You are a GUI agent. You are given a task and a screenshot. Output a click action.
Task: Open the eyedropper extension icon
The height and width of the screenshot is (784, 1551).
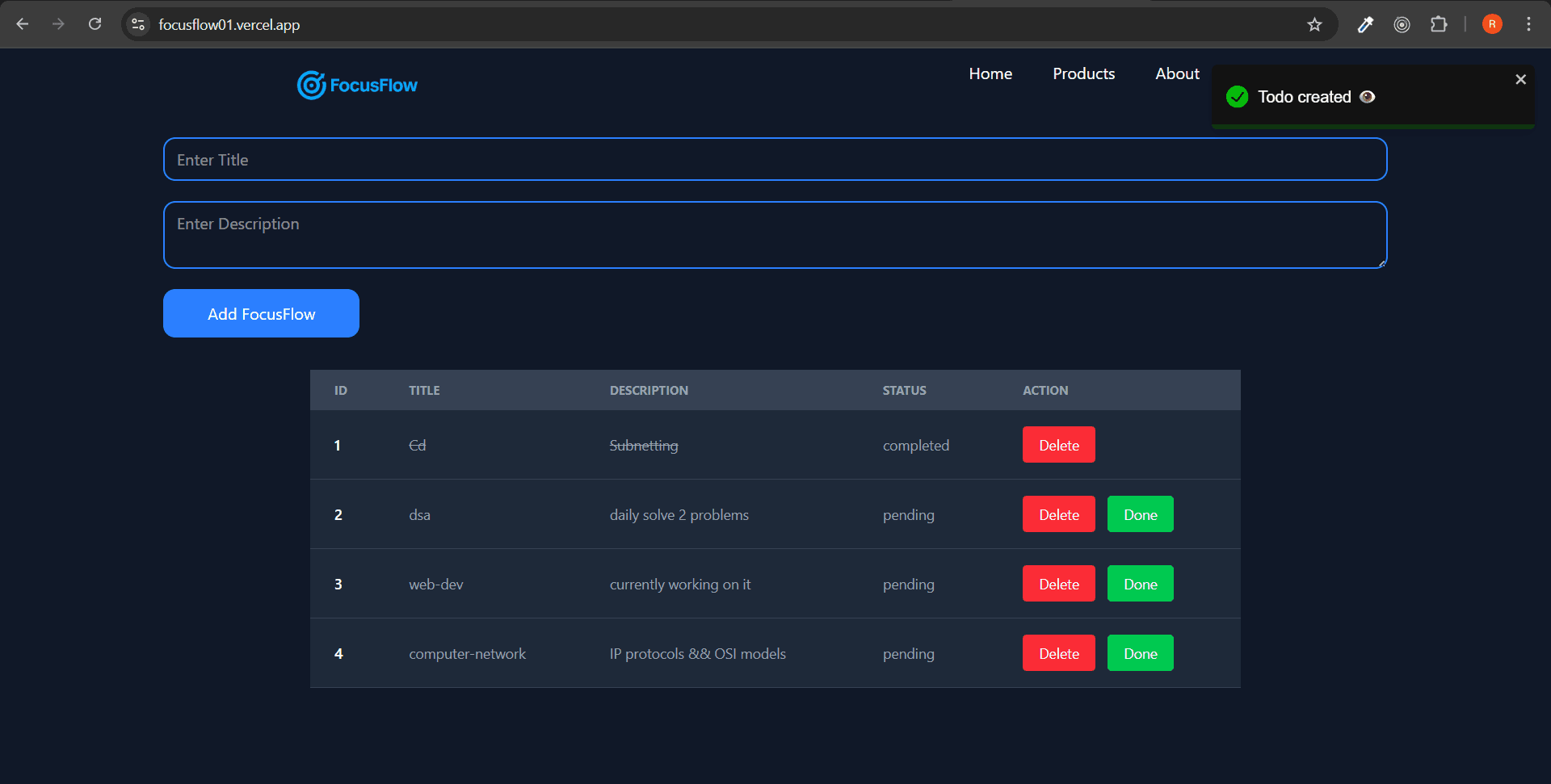click(1365, 24)
